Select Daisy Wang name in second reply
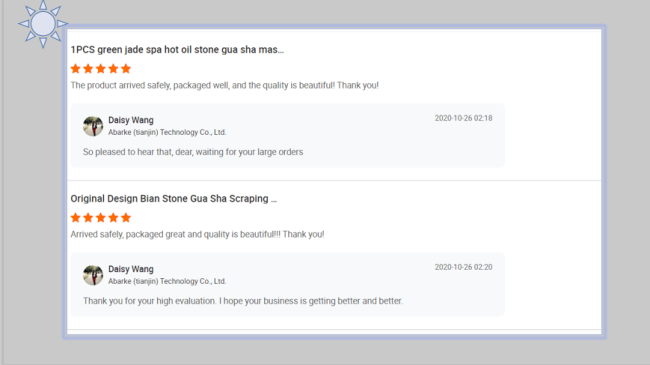Viewport: 650px width, 365px height. point(131,269)
